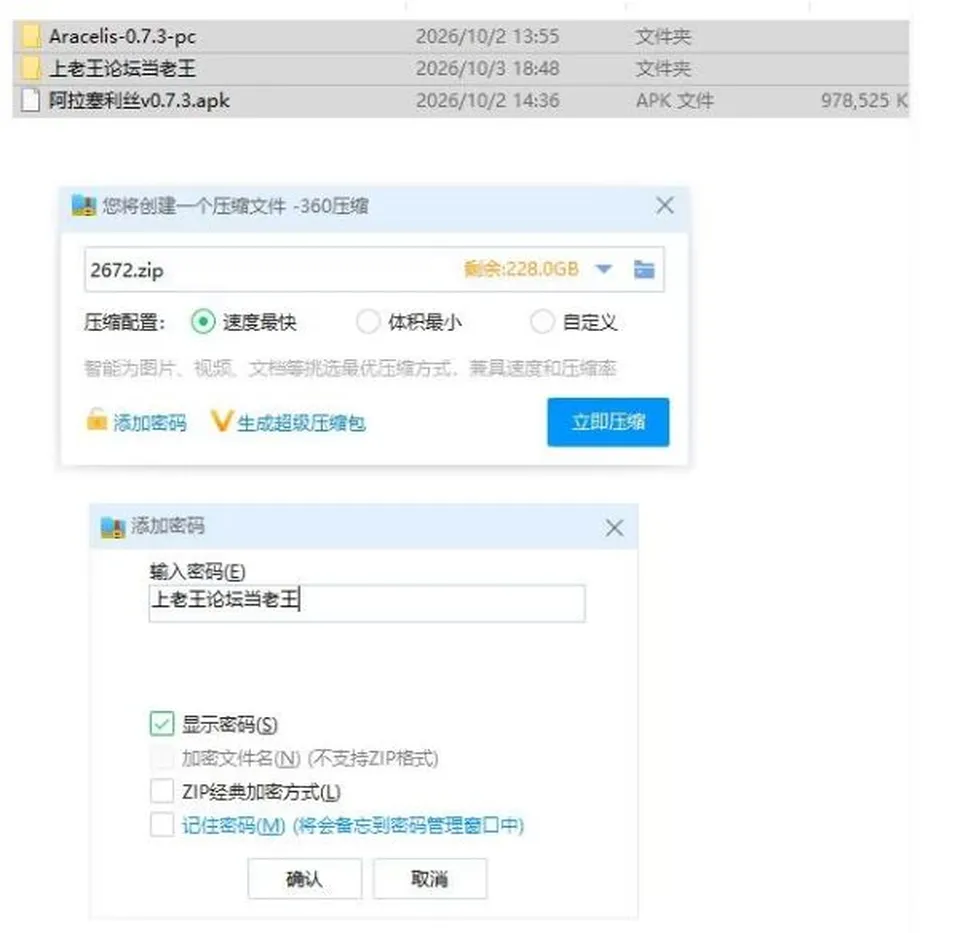This screenshot has width=960, height=933.
Task: Click the 生成超级压缩包 link
Action: 301,422
